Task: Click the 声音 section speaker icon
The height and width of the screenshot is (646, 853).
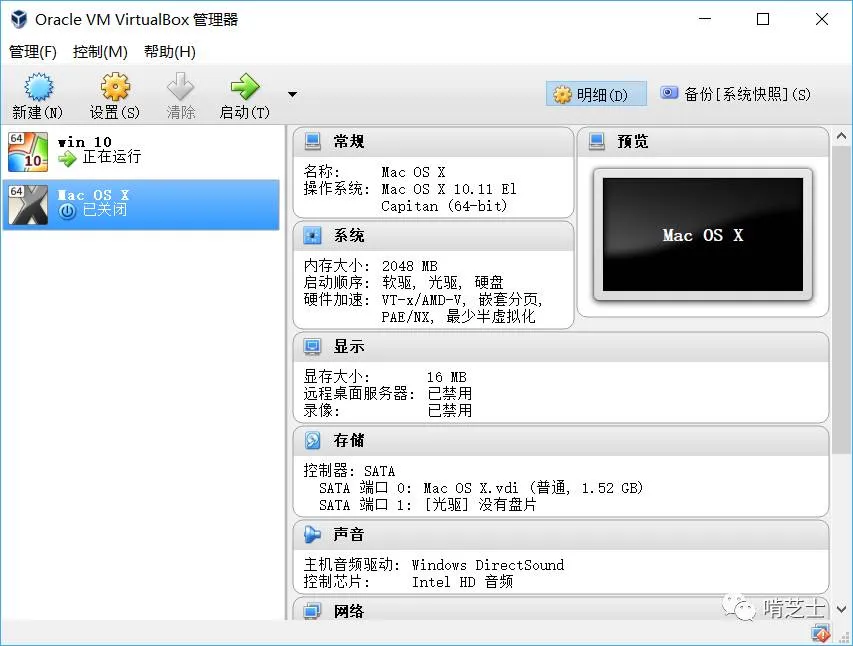Action: coord(313,534)
